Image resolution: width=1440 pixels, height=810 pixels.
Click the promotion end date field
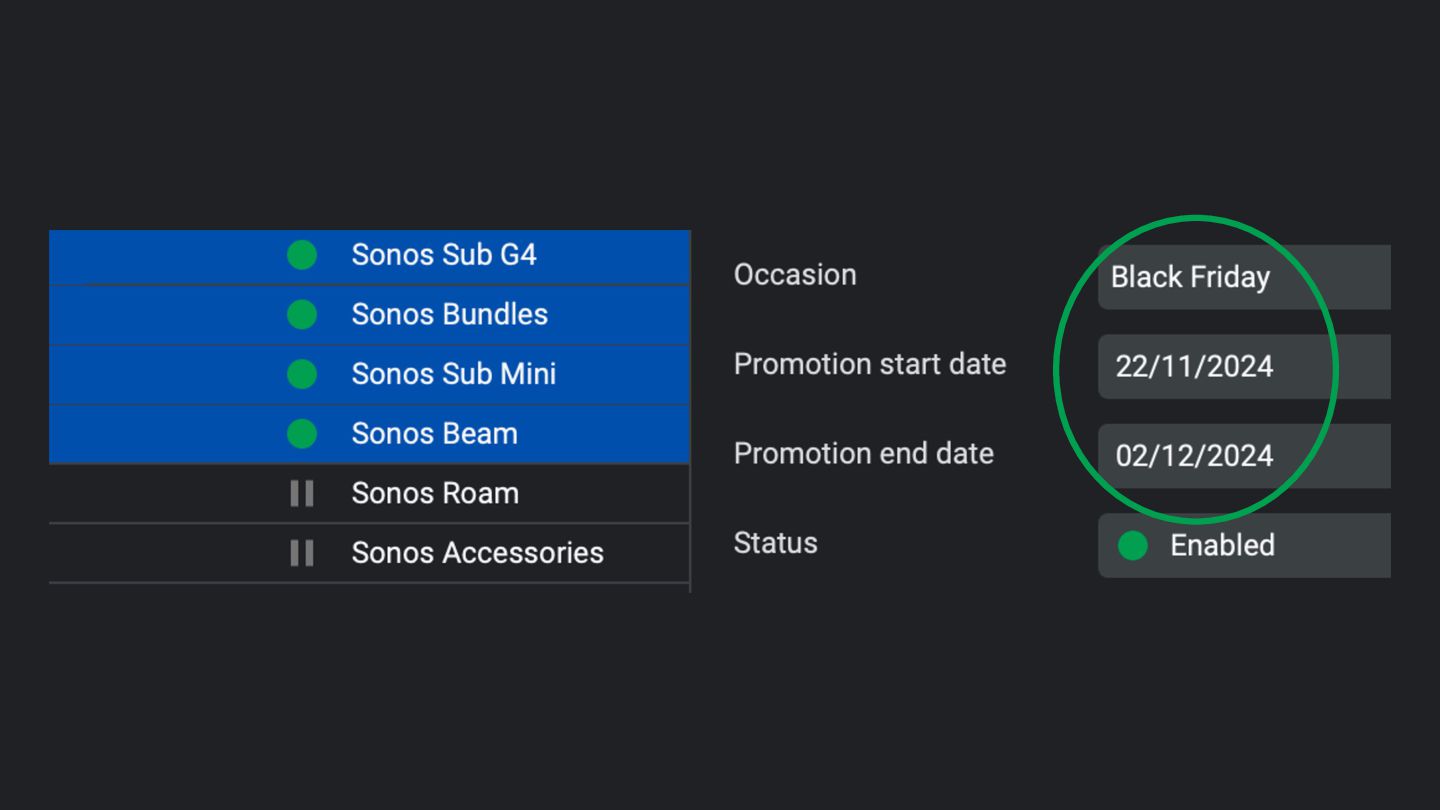tap(1243, 456)
